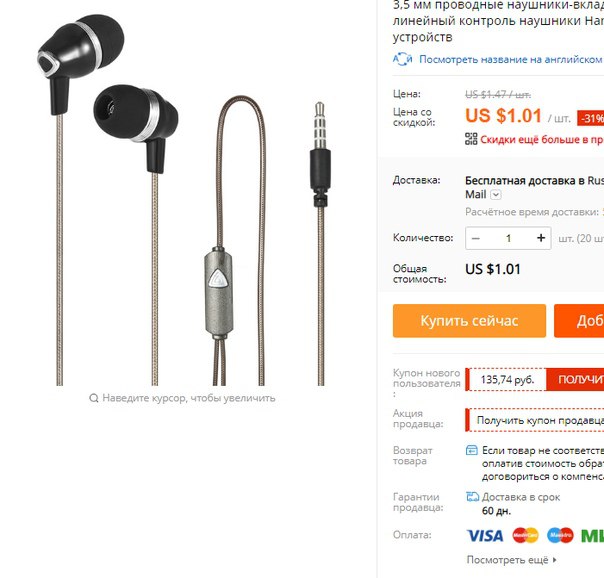Click 'Получить купон продавца' seller coupon

click(540, 420)
